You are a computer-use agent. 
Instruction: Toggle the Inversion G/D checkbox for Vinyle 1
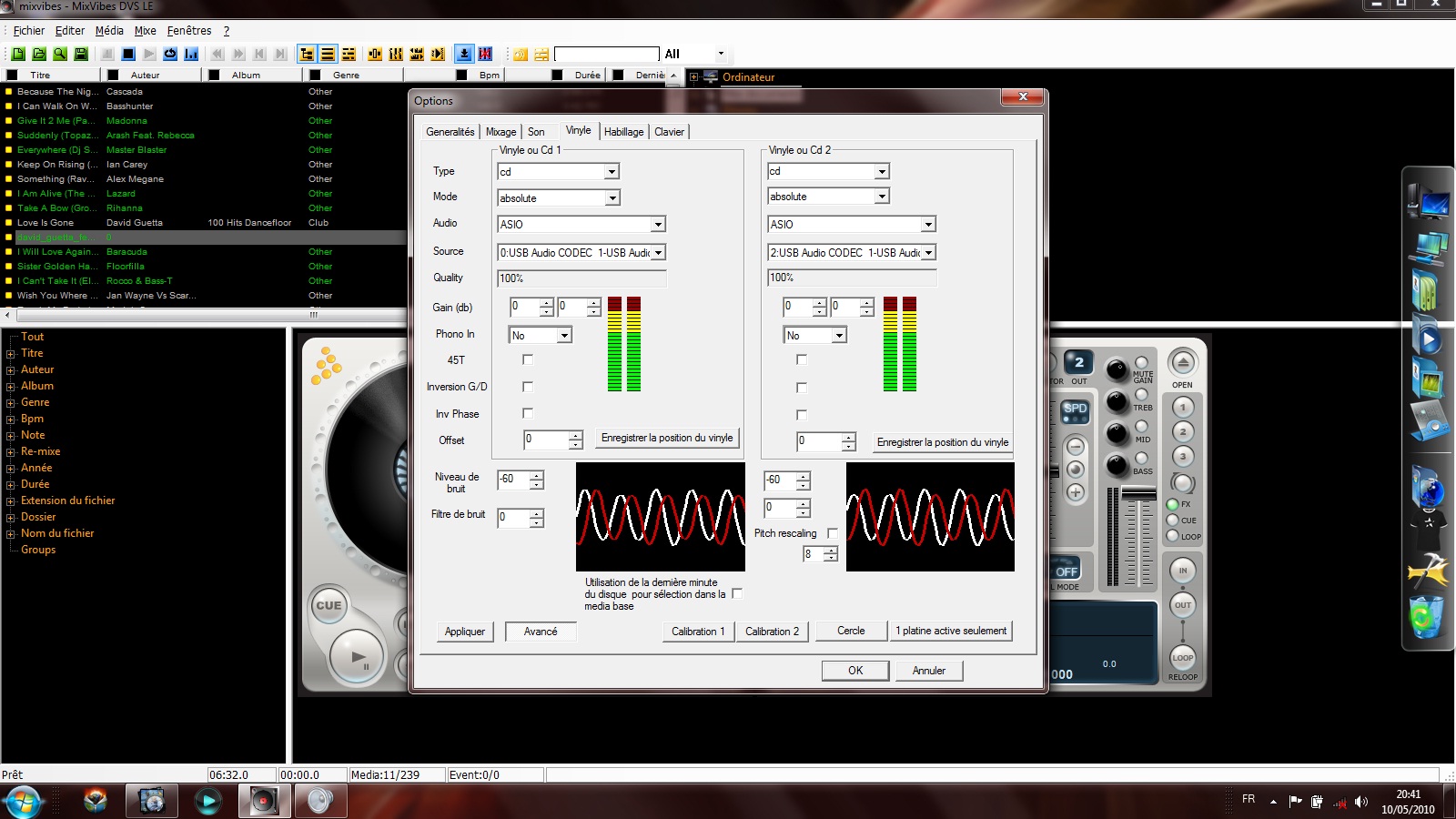click(528, 387)
